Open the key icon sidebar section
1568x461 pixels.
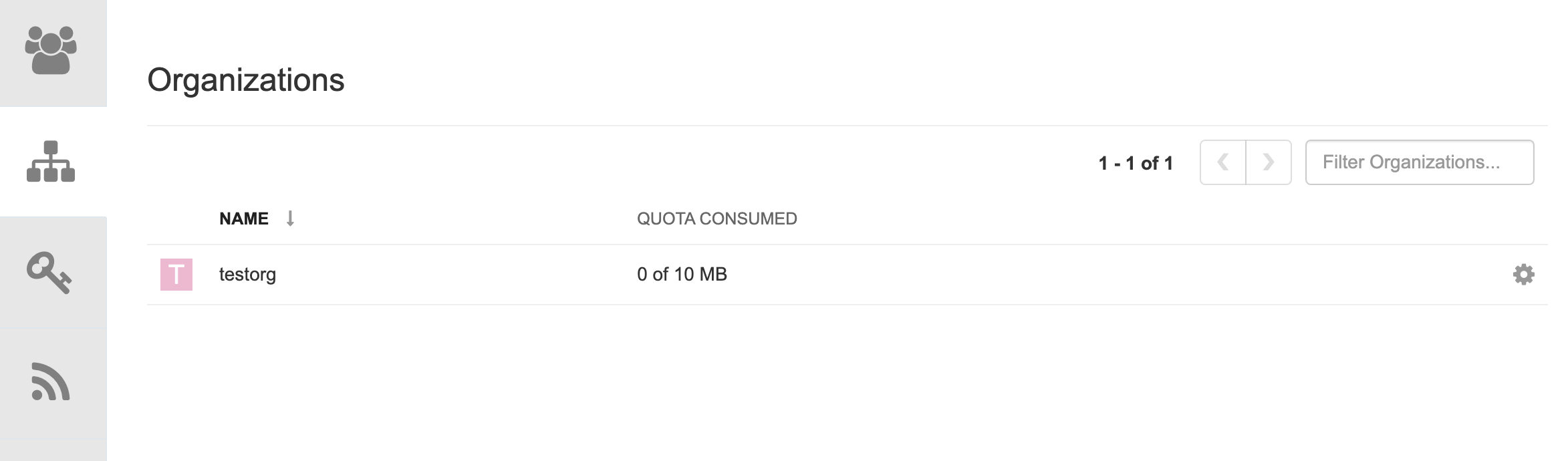click(49, 273)
